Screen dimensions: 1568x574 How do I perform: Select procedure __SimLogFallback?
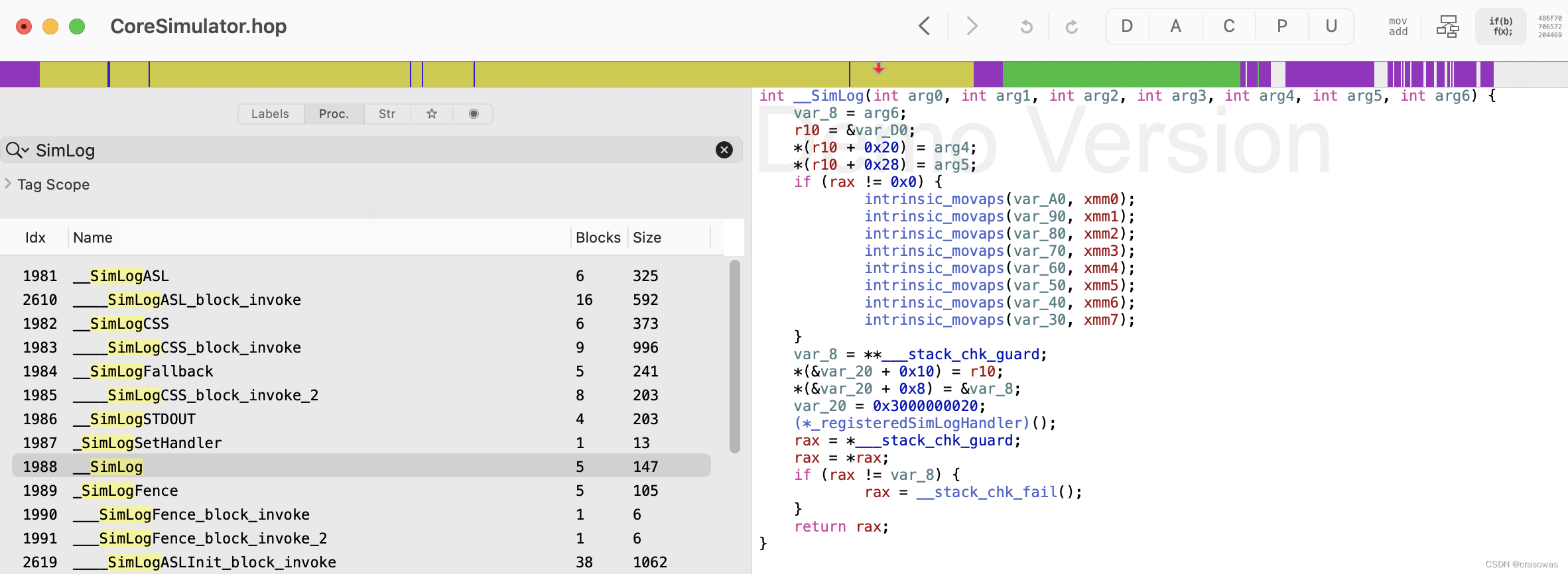(x=361, y=371)
